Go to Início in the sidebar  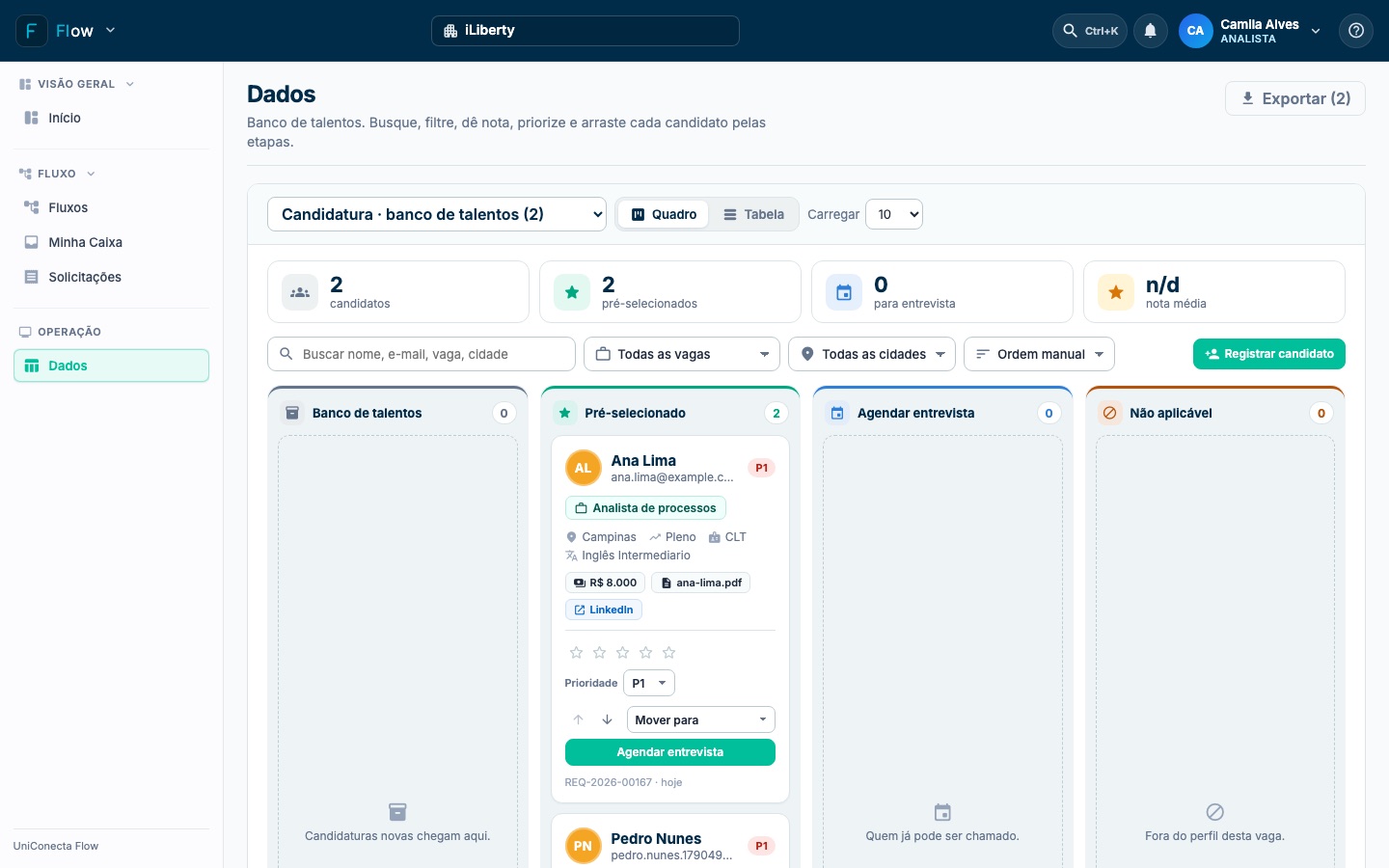coord(111,118)
